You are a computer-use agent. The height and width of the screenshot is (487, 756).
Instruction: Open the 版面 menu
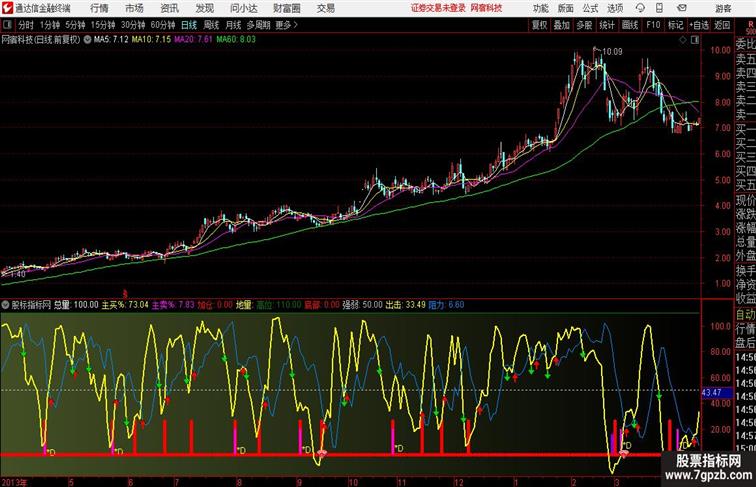(x=566, y=8)
